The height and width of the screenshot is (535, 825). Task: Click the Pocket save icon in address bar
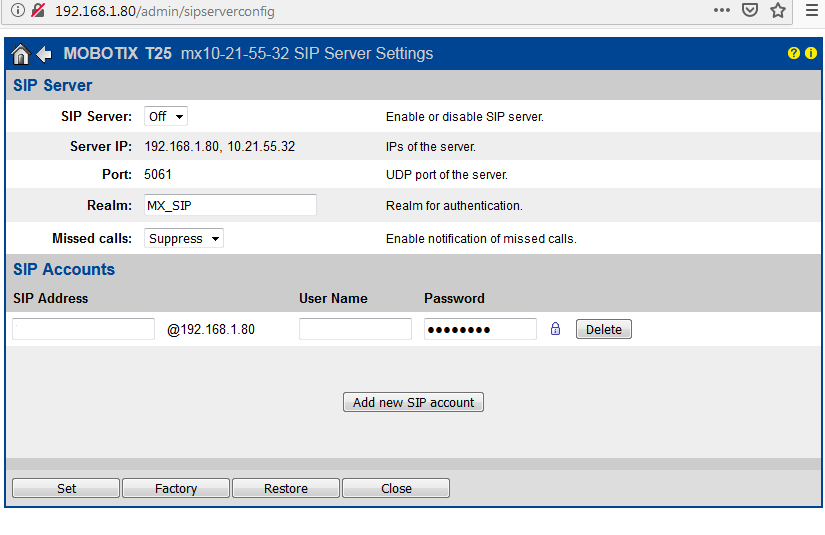click(750, 11)
